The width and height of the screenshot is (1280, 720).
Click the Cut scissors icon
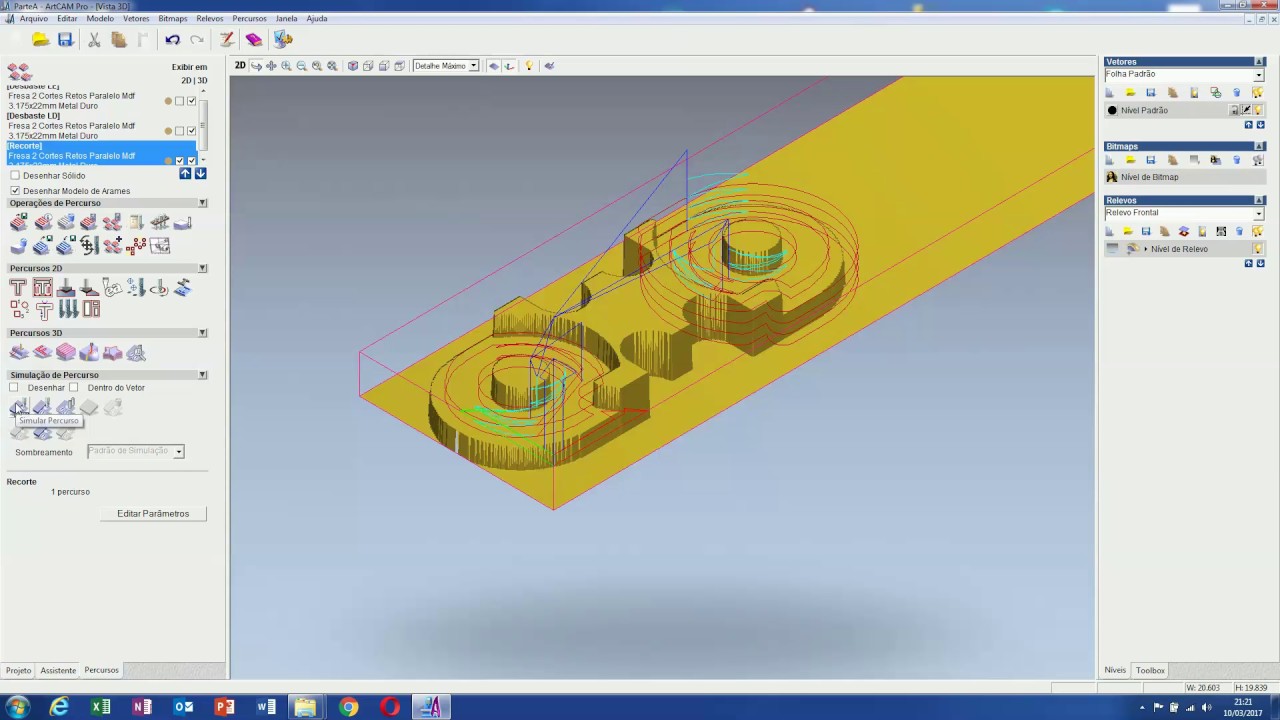pos(94,40)
